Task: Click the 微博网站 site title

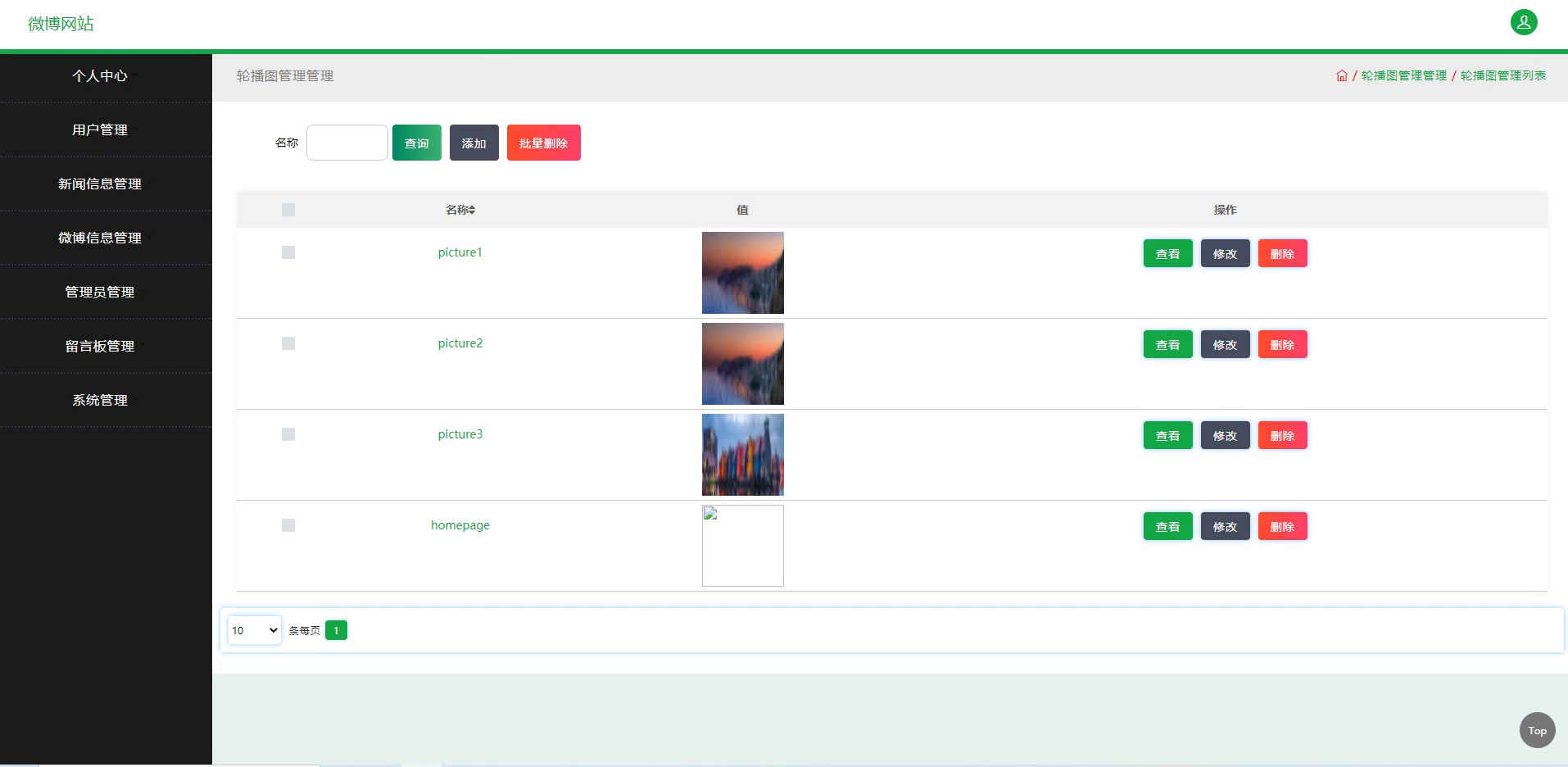Action: coord(61,24)
